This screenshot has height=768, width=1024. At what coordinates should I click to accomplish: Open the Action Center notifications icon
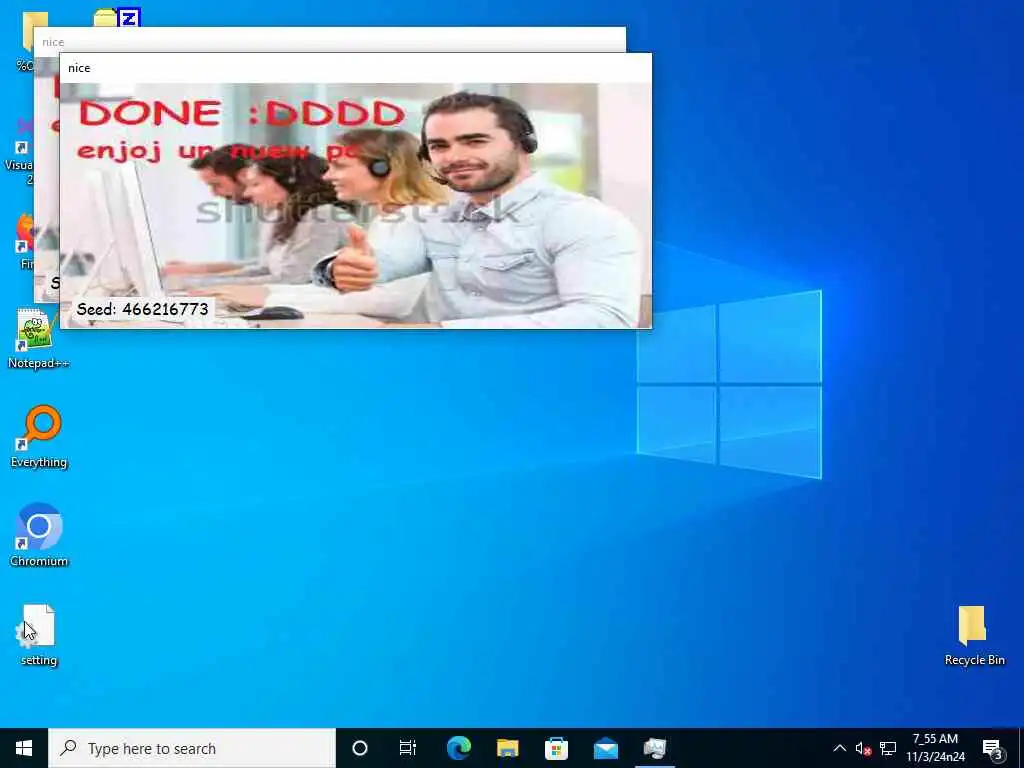[992, 748]
